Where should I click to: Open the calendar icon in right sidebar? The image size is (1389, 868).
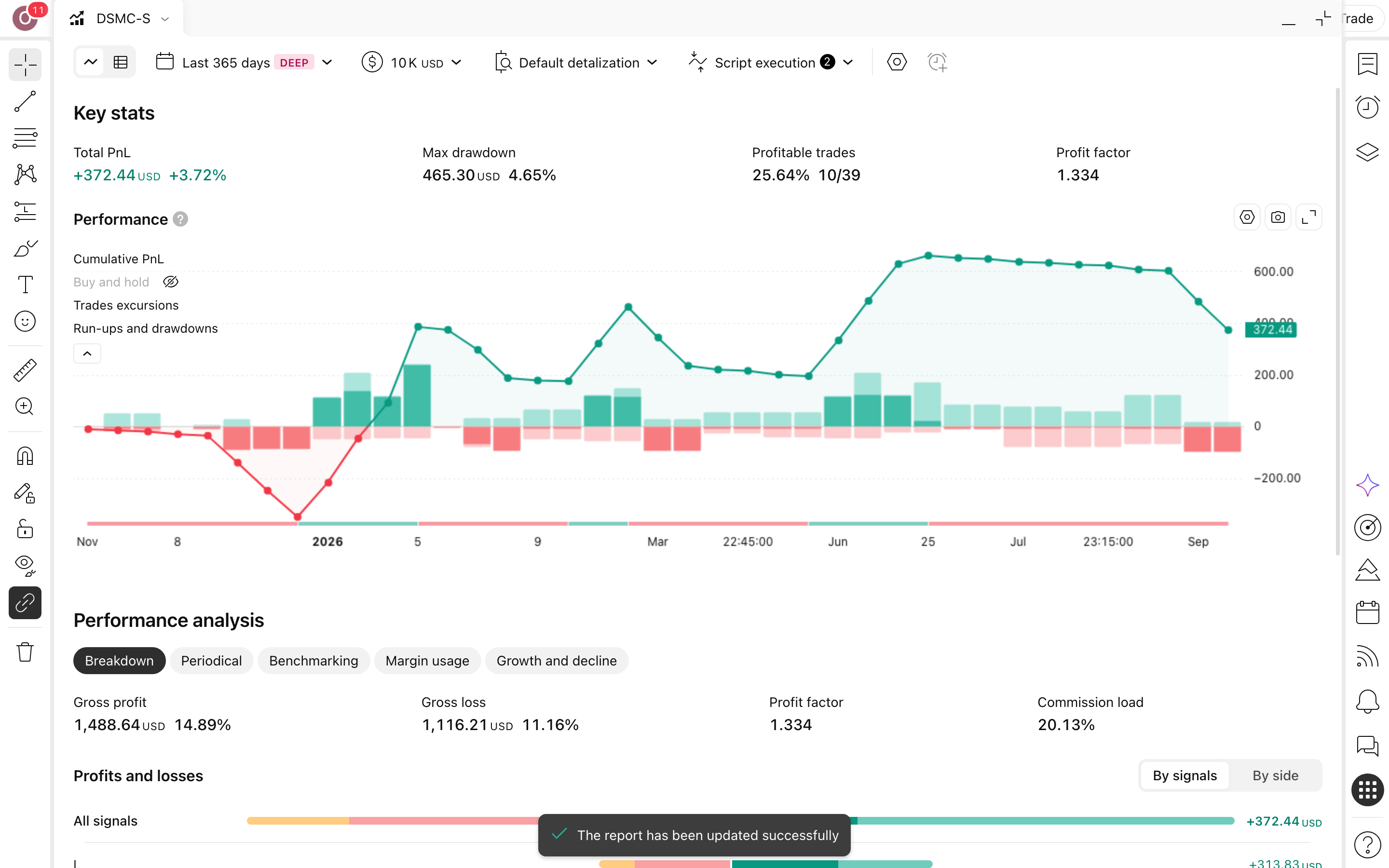click(x=1367, y=612)
